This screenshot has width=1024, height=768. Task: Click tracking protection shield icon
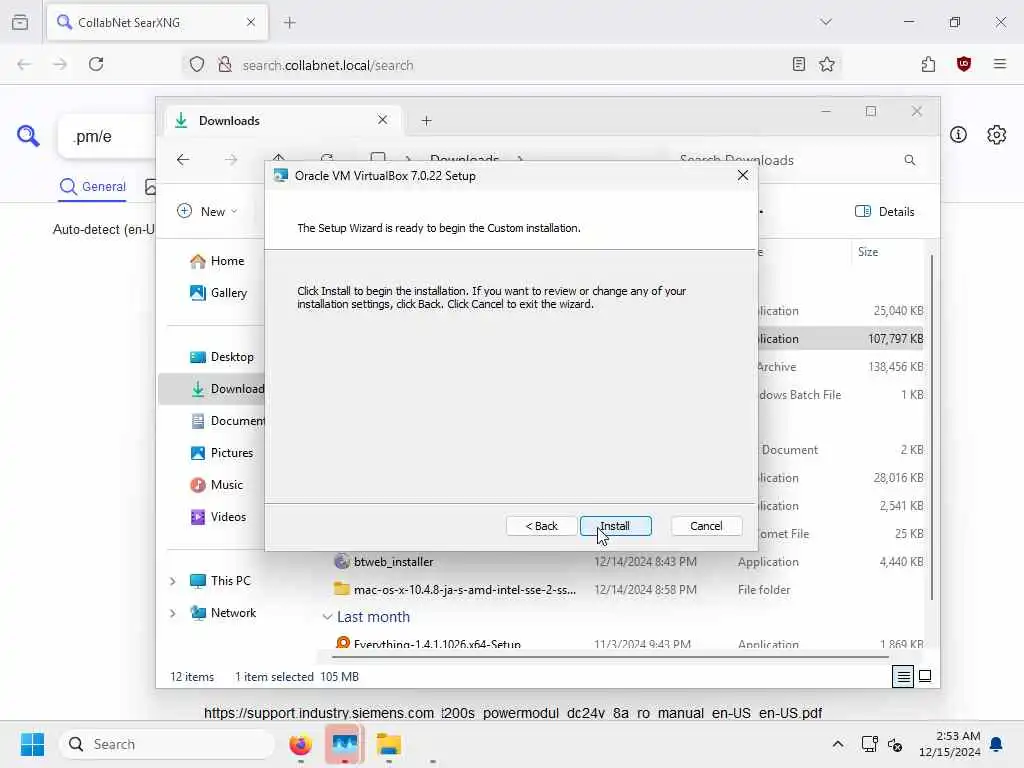point(197,64)
